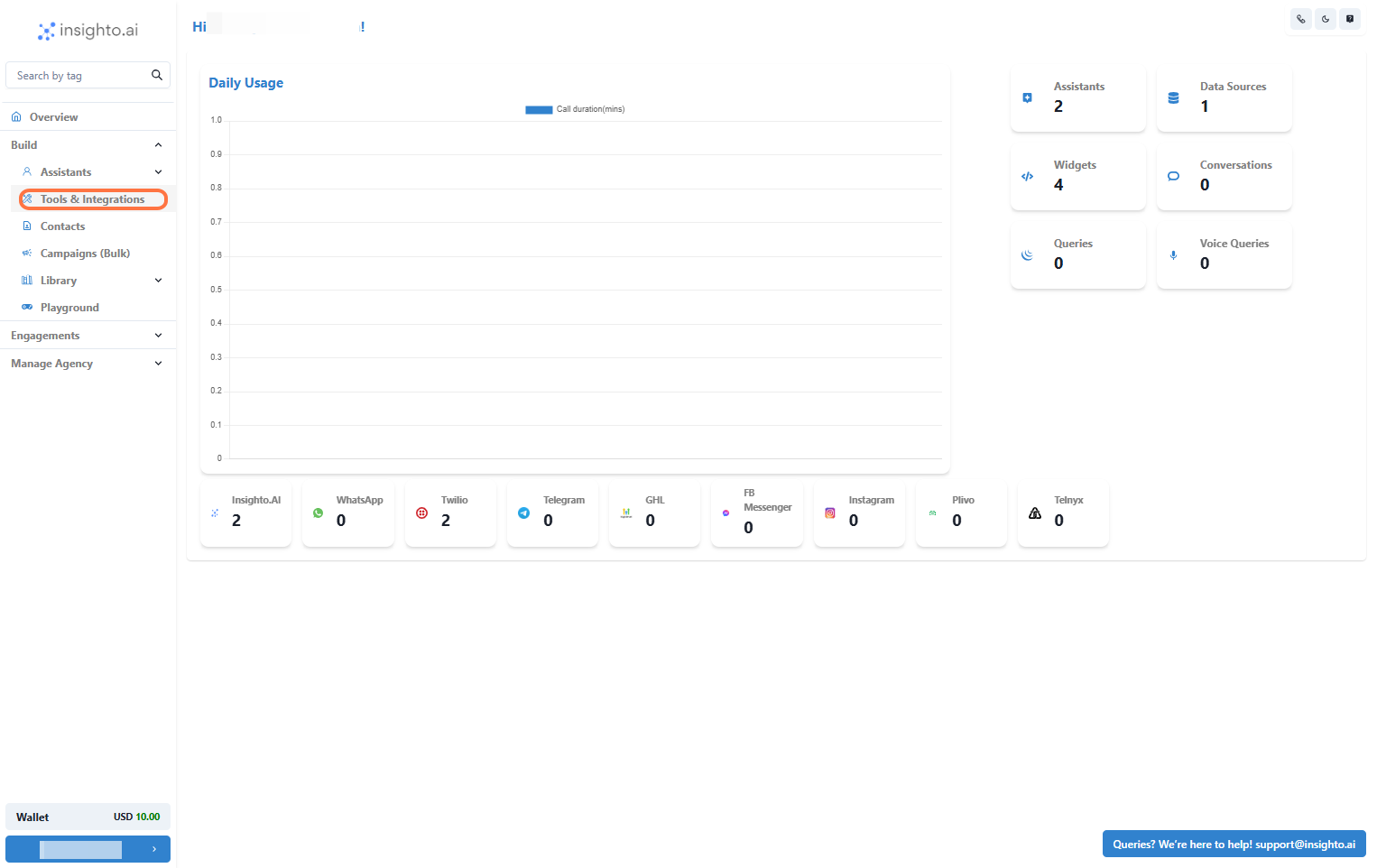Click the Build section heading
This screenshot has height=868, width=1377.
24,145
